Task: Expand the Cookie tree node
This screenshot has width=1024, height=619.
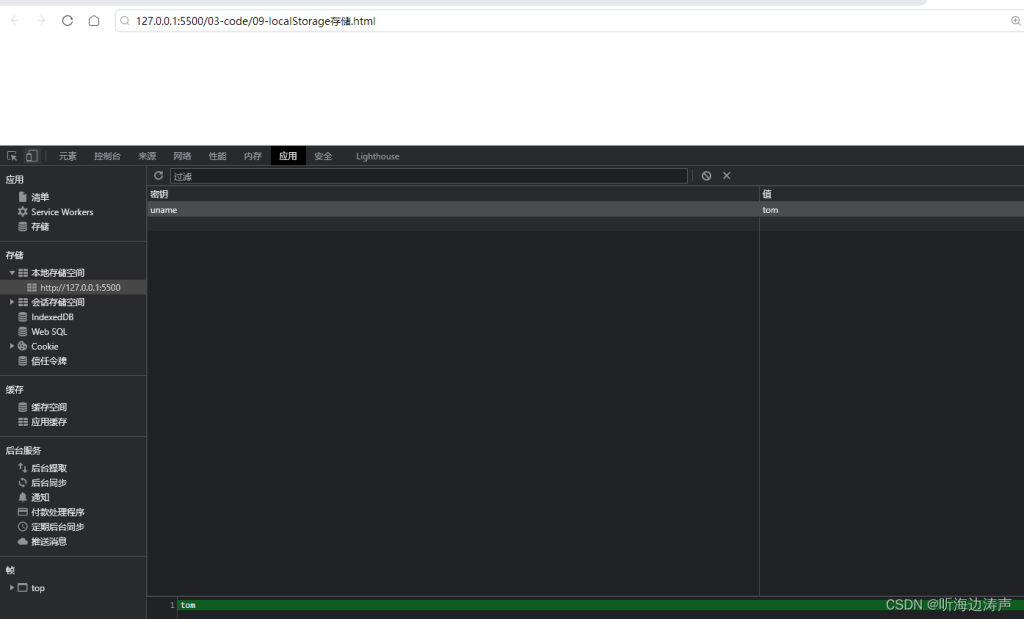Action: (x=9, y=346)
